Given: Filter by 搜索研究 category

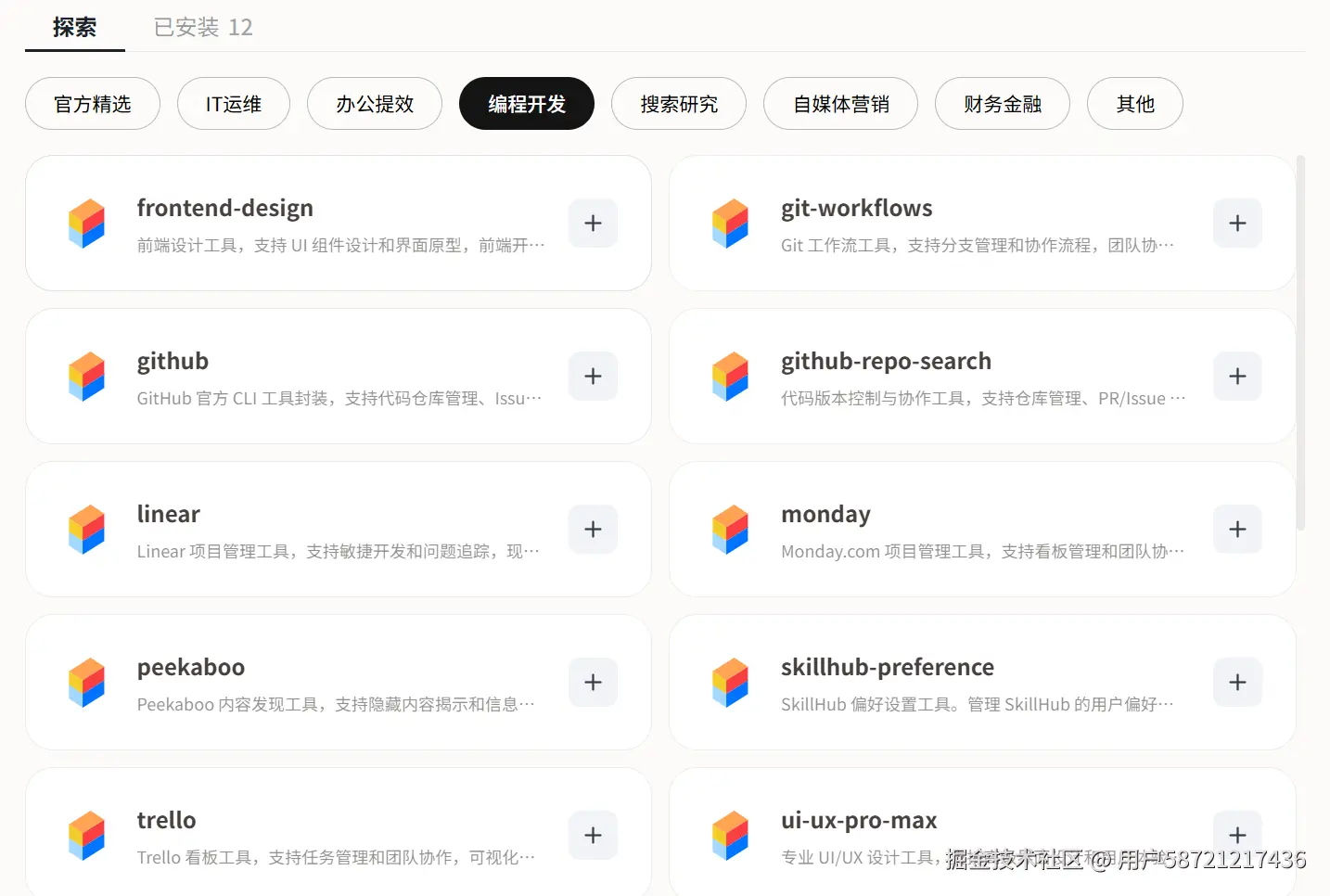Looking at the screenshot, I should (x=679, y=104).
